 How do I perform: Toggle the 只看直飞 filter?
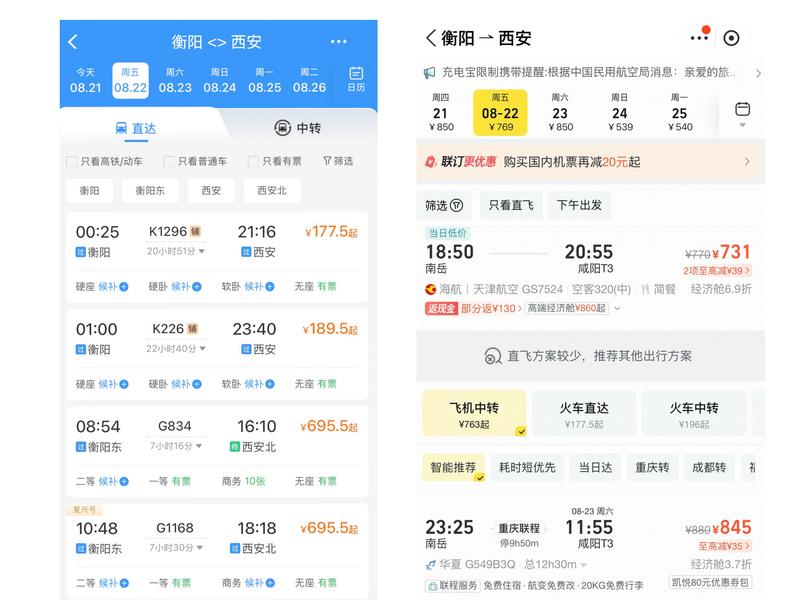pos(511,205)
